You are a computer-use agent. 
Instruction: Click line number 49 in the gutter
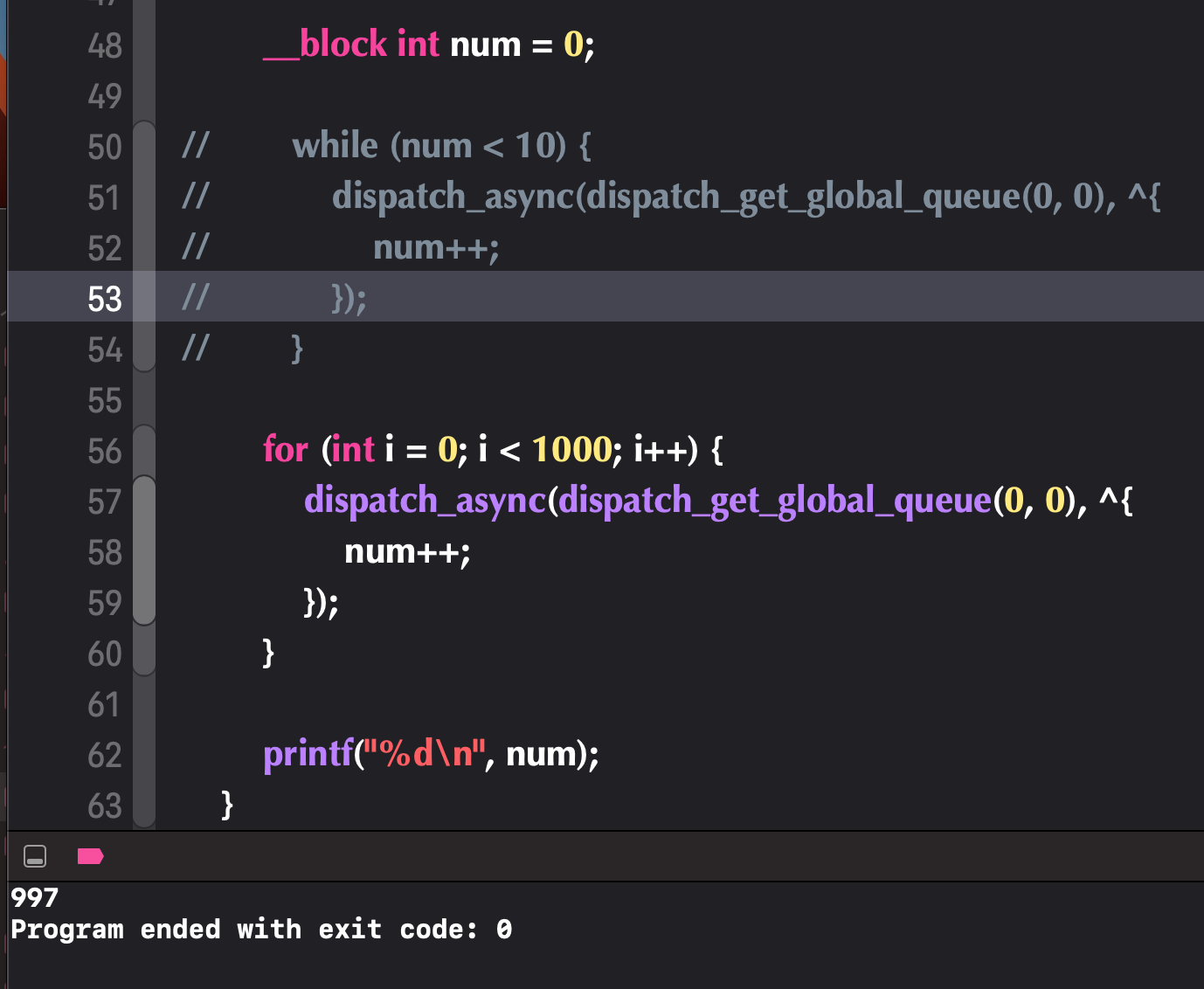[105, 96]
